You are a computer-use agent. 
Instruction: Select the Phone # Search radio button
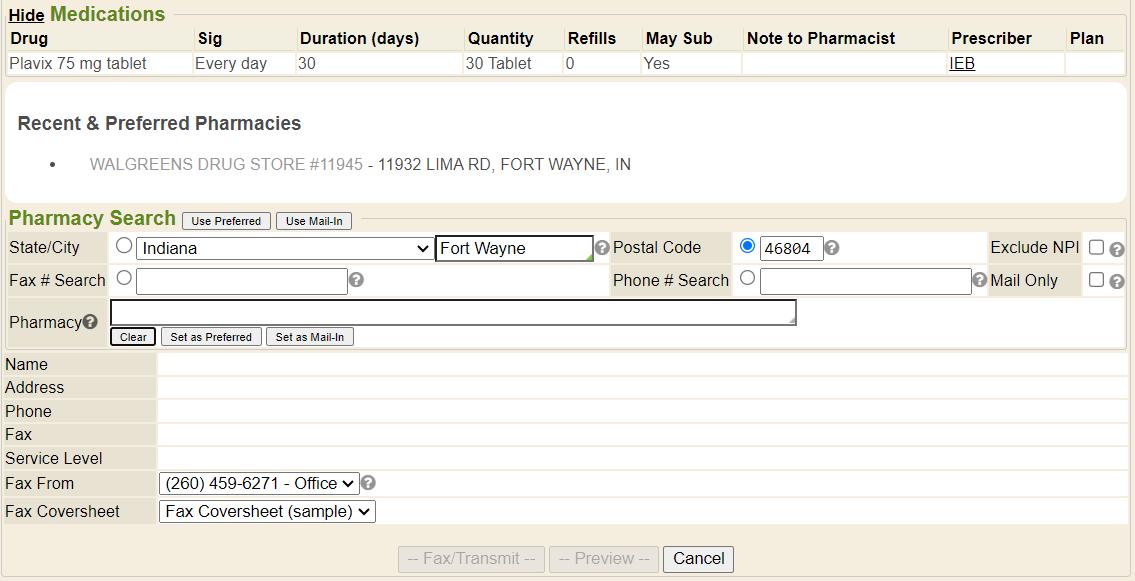747,279
